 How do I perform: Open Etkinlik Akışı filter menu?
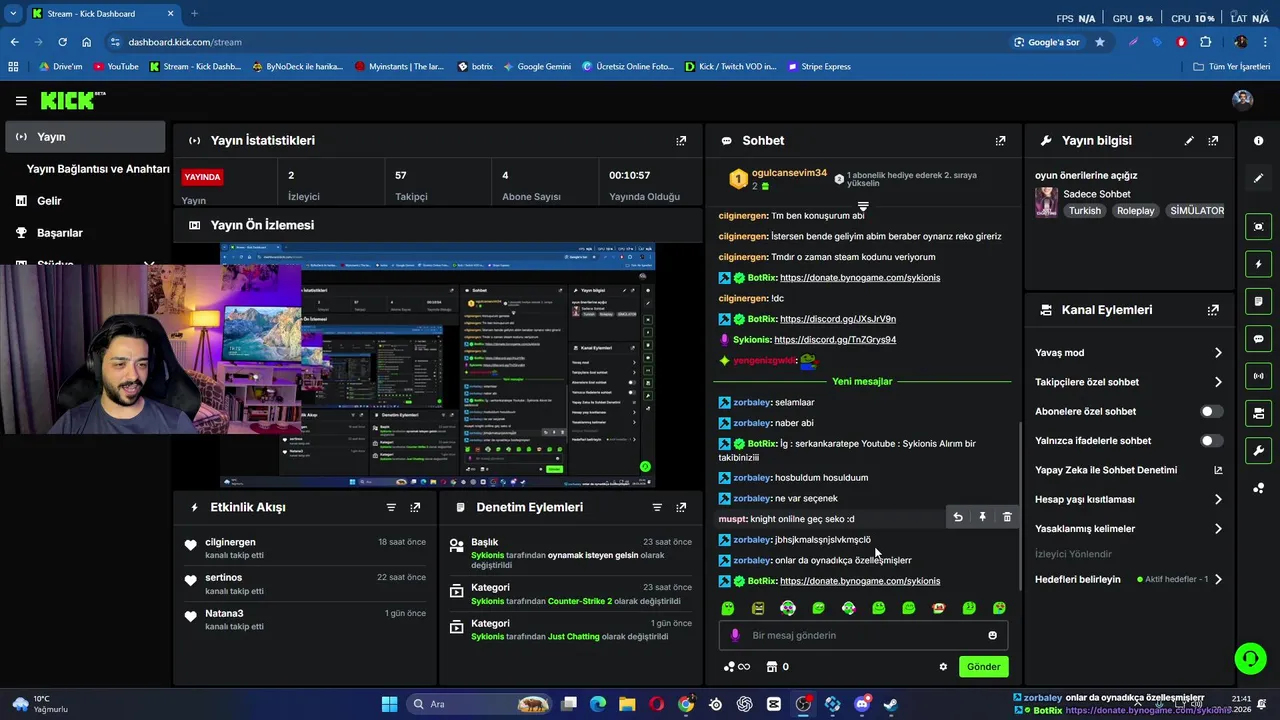pyautogui.click(x=391, y=507)
